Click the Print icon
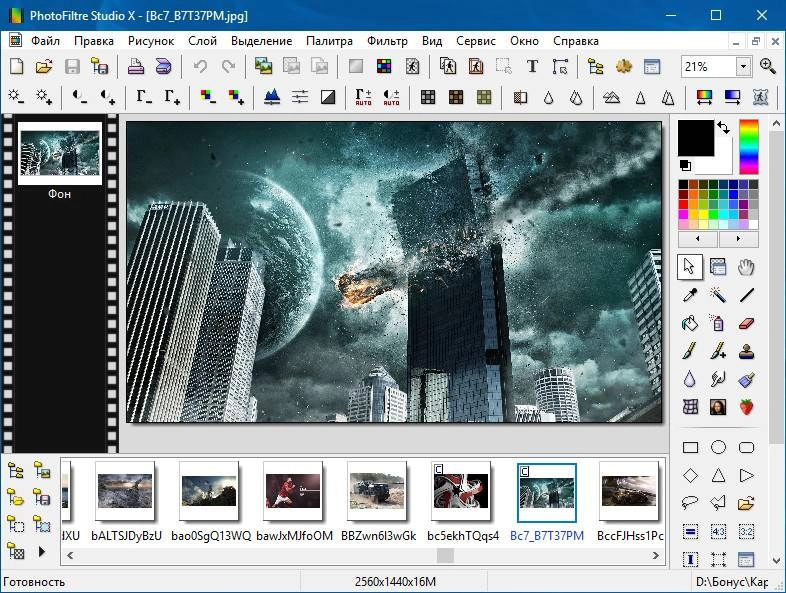 pyautogui.click(x=136, y=66)
